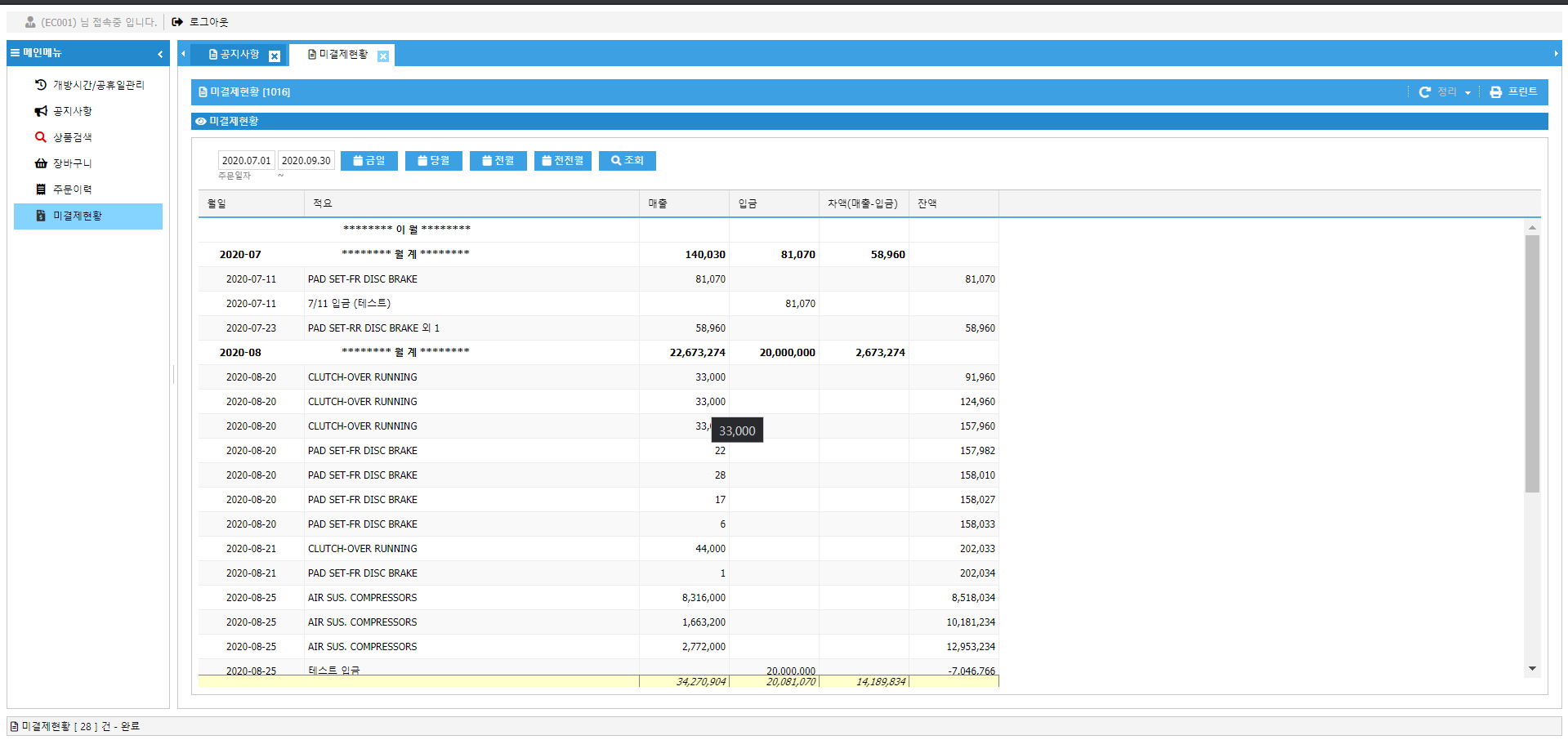
Task: Click the invoice document icon in sidebar
Action: tap(41, 216)
